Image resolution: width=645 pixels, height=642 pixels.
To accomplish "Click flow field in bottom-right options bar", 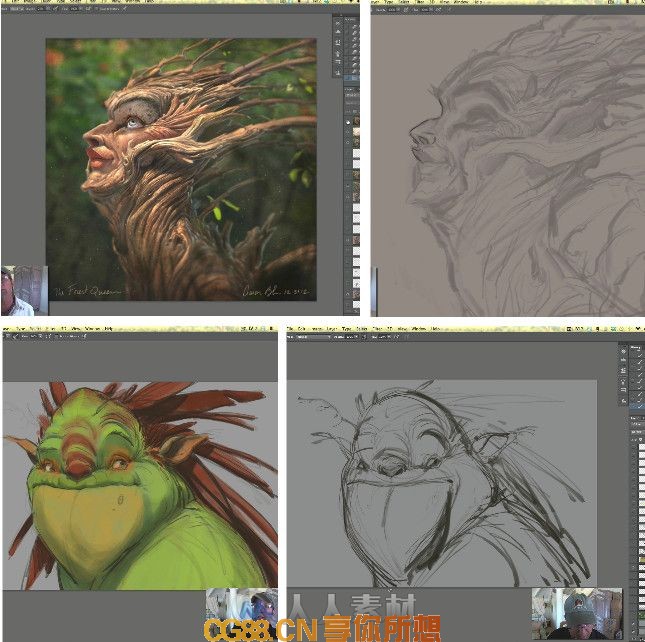I will pyautogui.click(x=386, y=337).
